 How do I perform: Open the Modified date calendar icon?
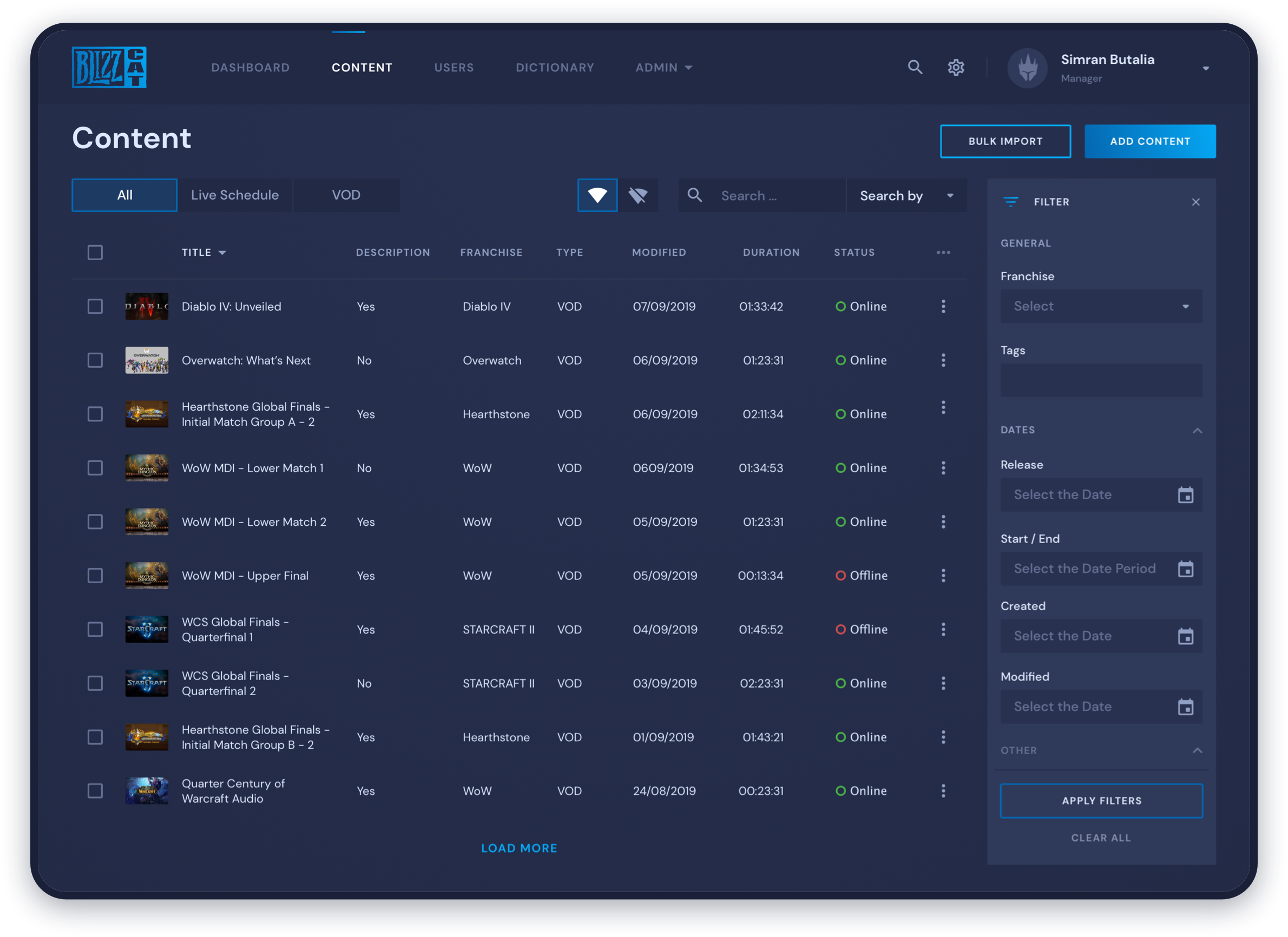tap(1185, 707)
